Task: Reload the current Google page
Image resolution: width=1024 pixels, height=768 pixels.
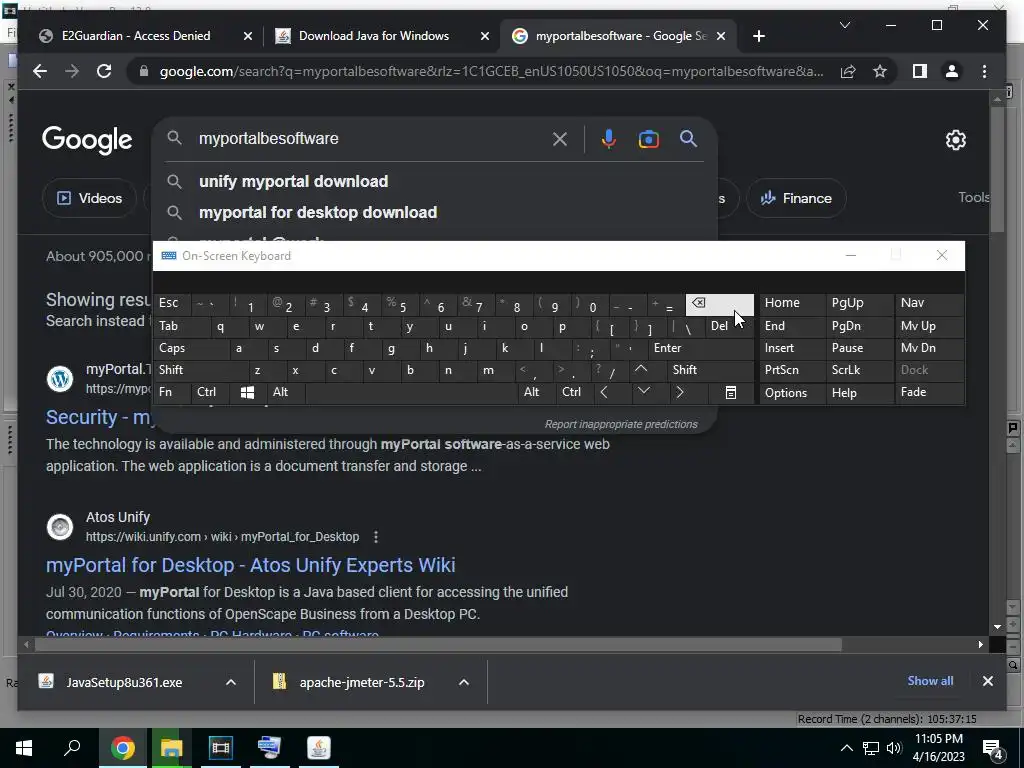Action: (x=104, y=71)
